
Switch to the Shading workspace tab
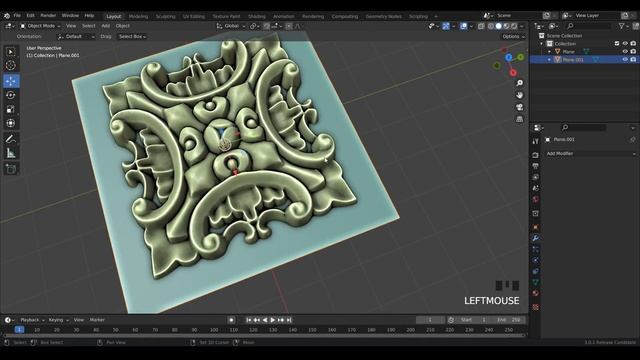(x=257, y=16)
